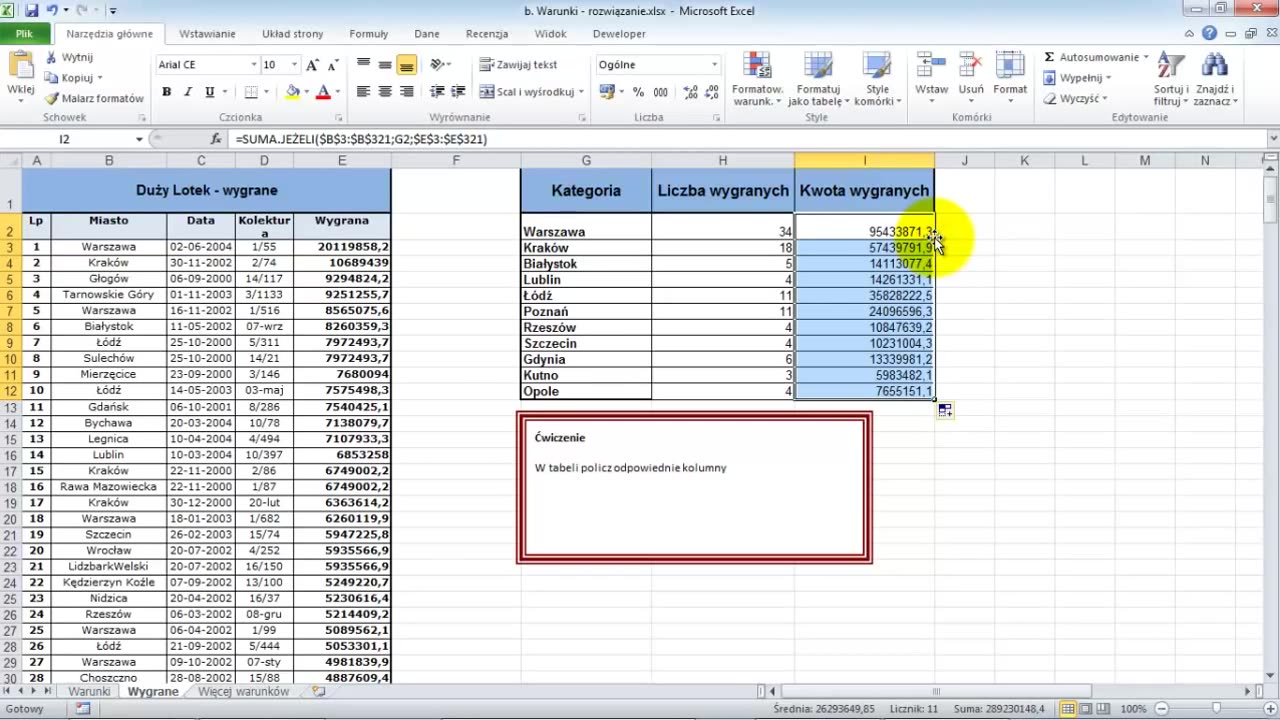Image resolution: width=1280 pixels, height=720 pixels.
Task: Paste with the Wklej clipboard icon
Action: click(20, 66)
